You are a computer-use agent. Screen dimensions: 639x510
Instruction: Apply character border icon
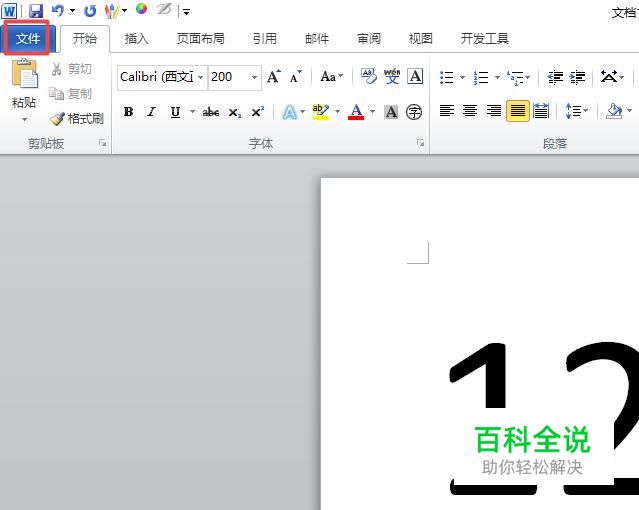point(415,76)
